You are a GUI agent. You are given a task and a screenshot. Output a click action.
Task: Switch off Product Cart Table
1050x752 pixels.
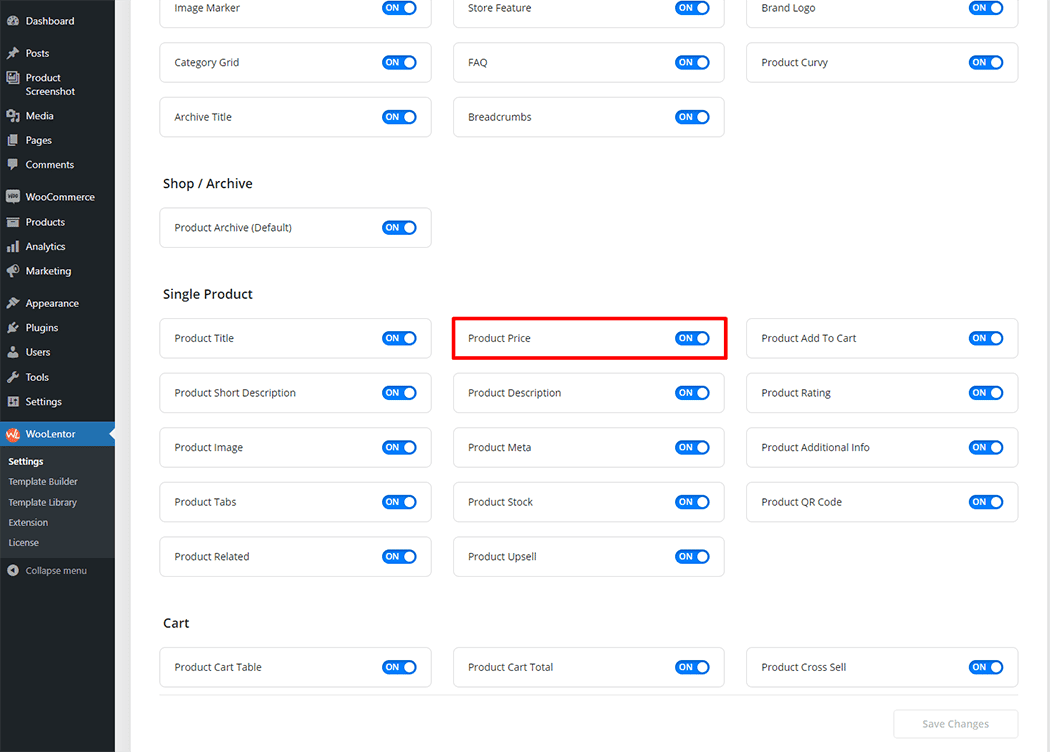click(x=399, y=667)
